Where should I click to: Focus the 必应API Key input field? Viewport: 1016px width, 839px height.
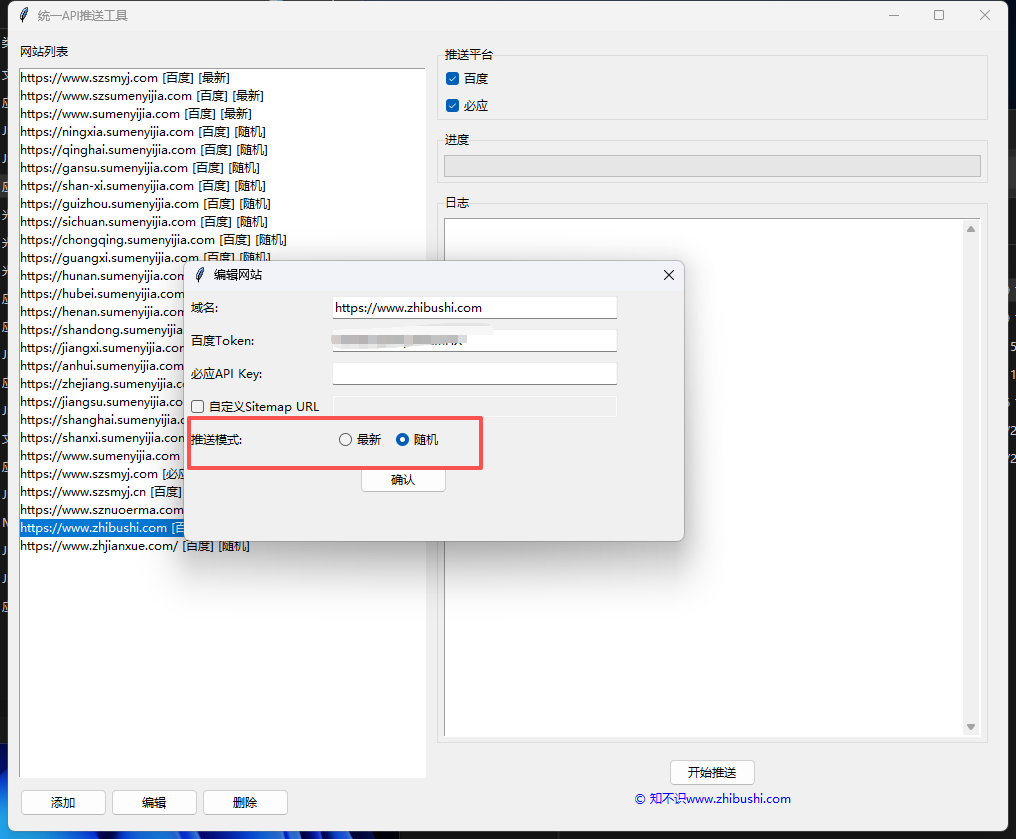pyautogui.click(x=474, y=374)
